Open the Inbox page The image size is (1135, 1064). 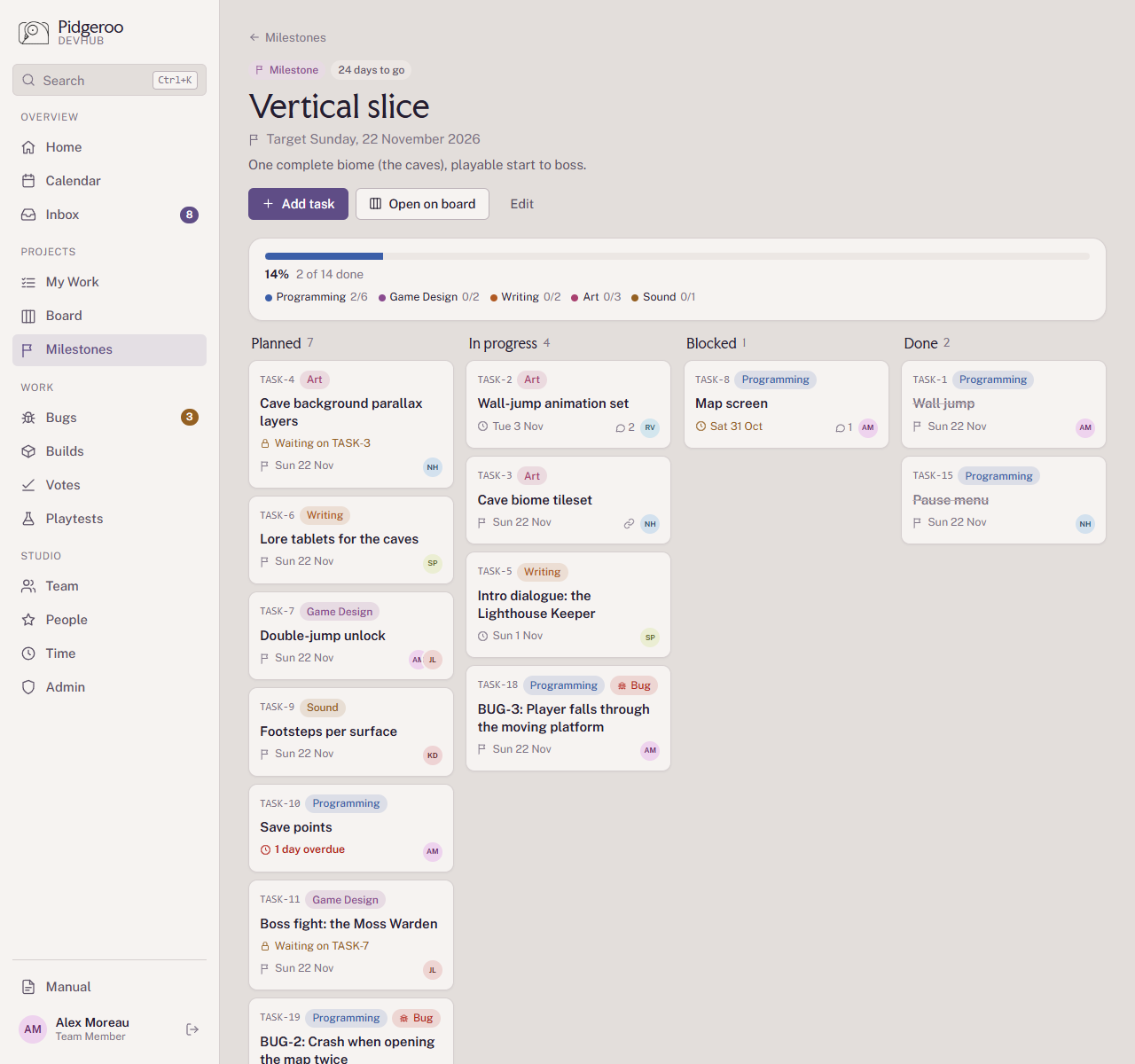(109, 215)
